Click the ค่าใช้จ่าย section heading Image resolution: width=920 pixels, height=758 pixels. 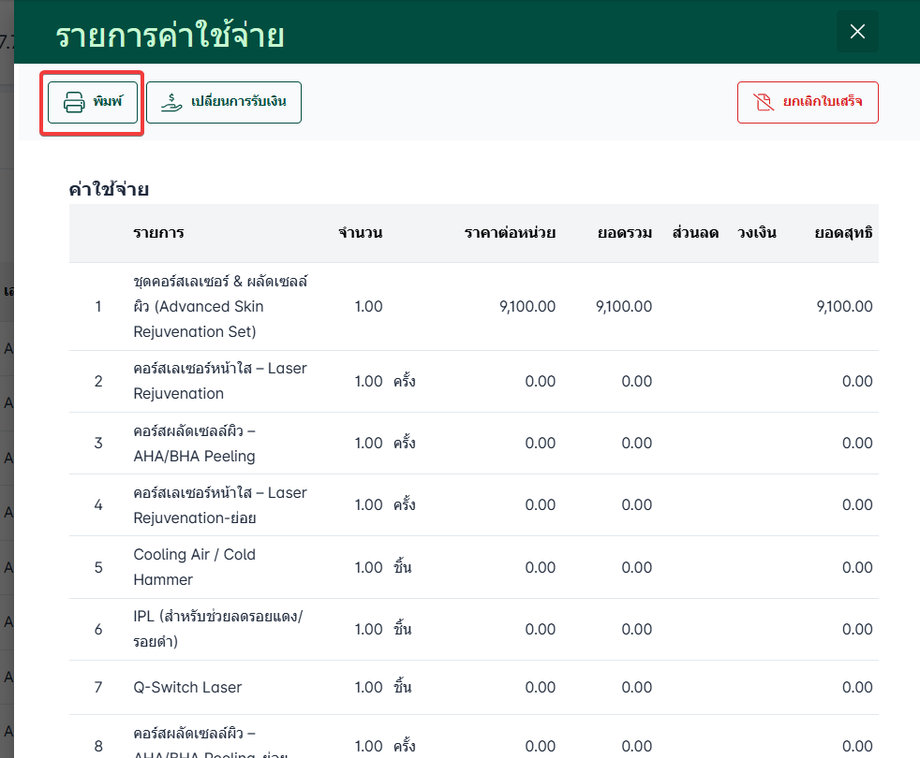pos(109,189)
